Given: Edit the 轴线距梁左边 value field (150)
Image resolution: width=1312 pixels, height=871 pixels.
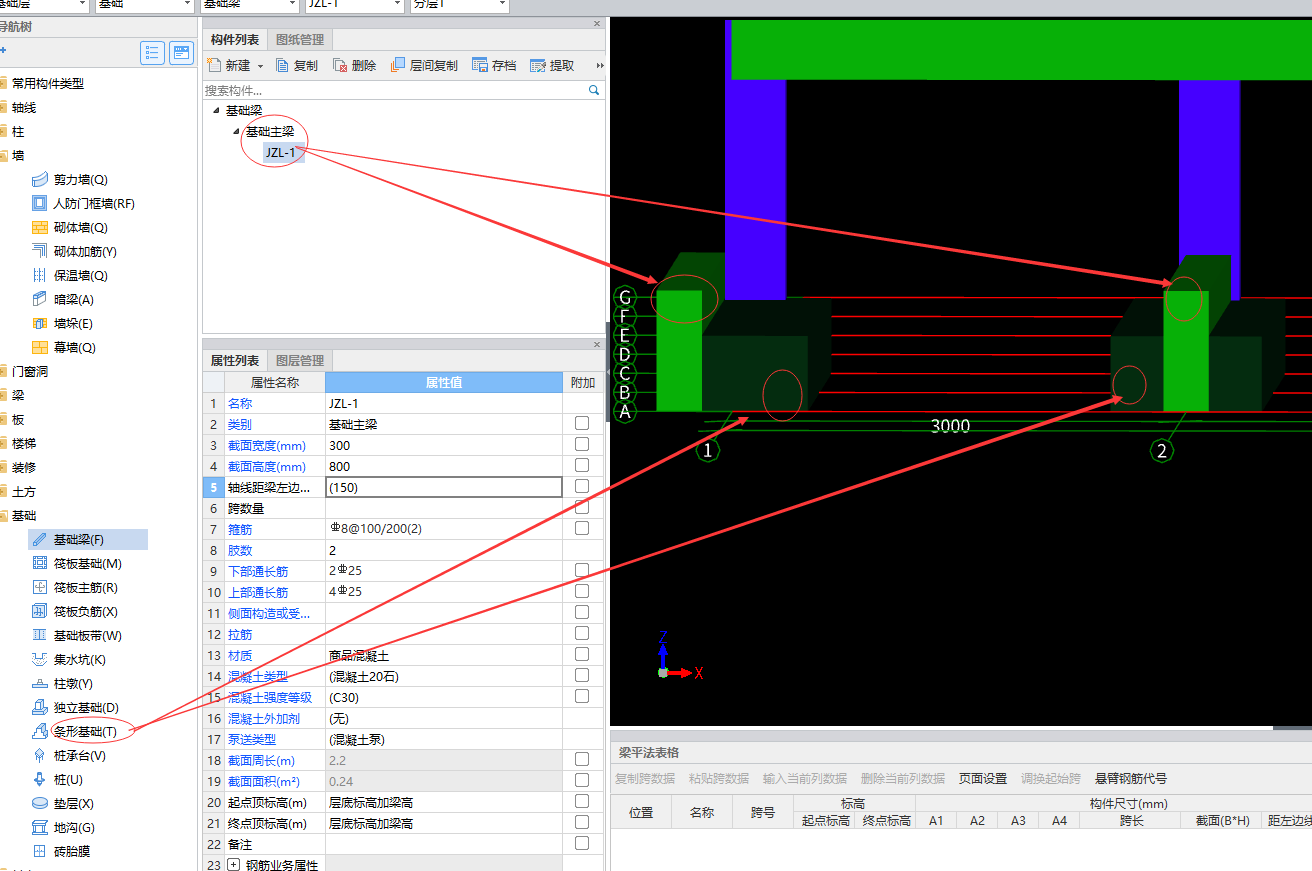Looking at the screenshot, I should point(444,487).
